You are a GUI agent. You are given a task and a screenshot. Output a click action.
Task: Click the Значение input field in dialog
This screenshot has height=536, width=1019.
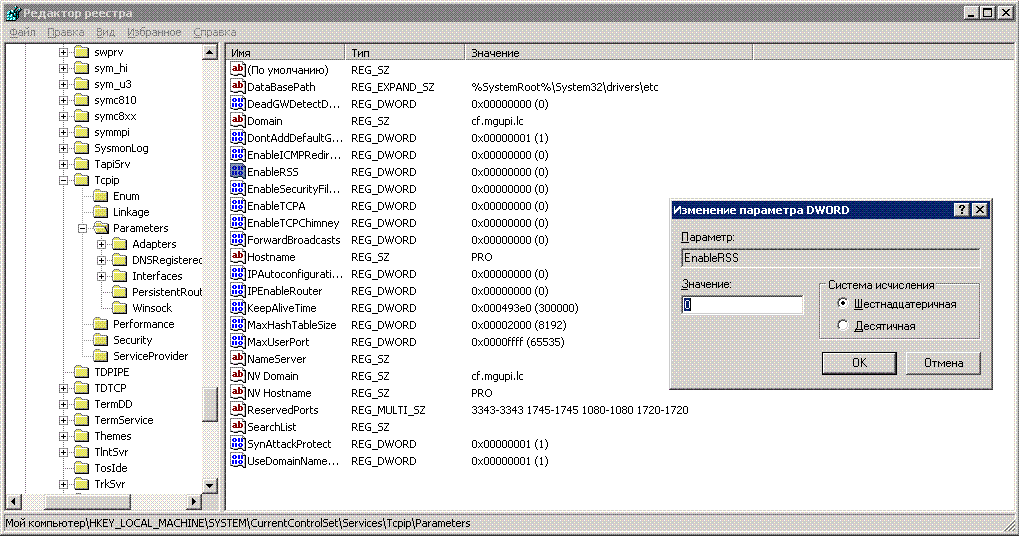(x=742, y=305)
